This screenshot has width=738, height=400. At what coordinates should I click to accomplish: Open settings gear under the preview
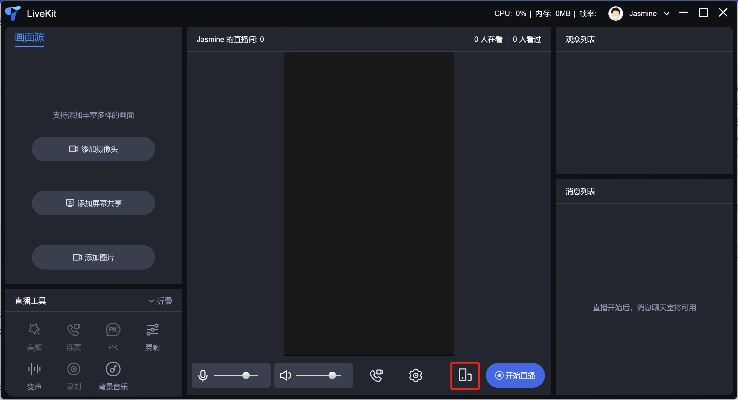pos(415,376)
